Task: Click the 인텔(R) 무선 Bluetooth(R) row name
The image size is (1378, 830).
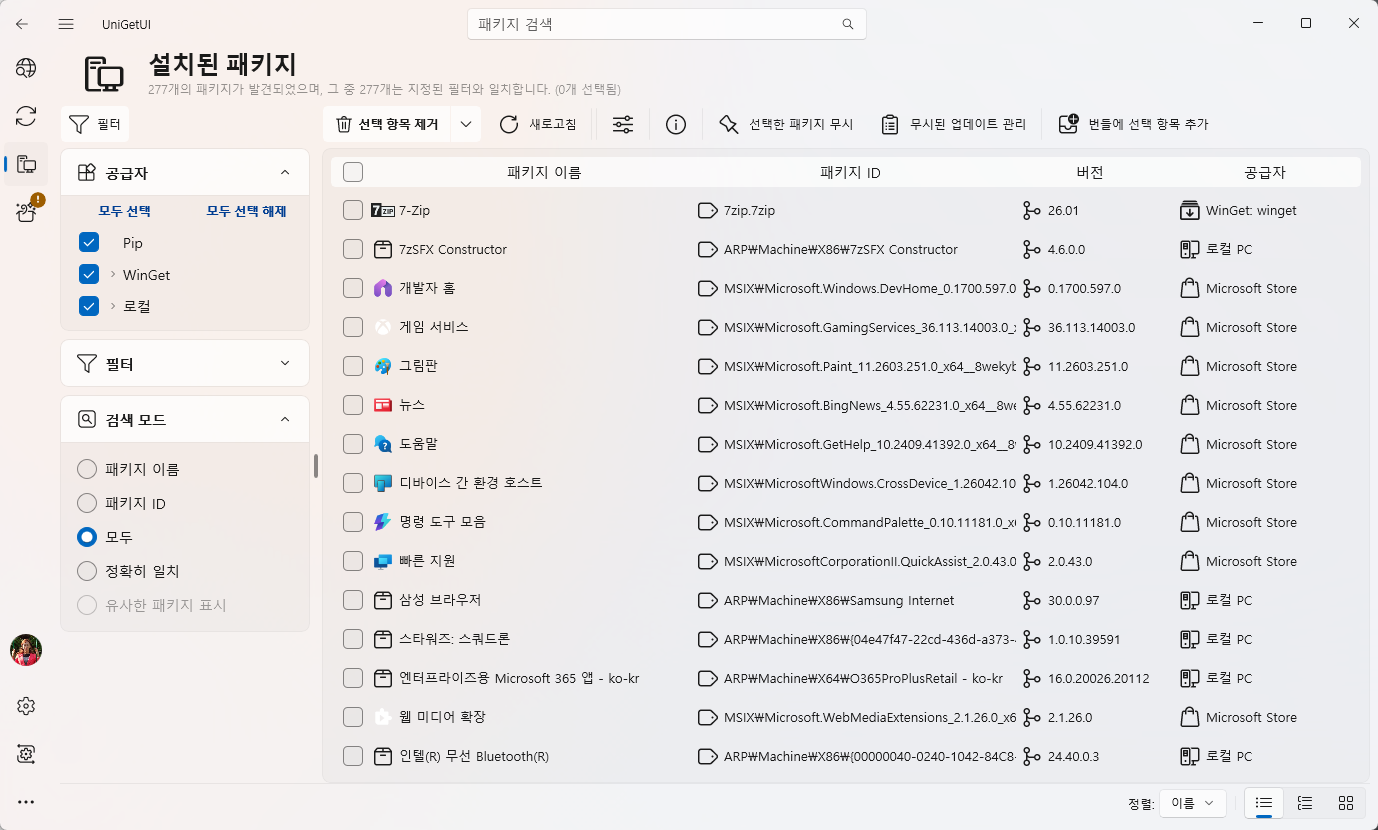Action: click(474, 756)
